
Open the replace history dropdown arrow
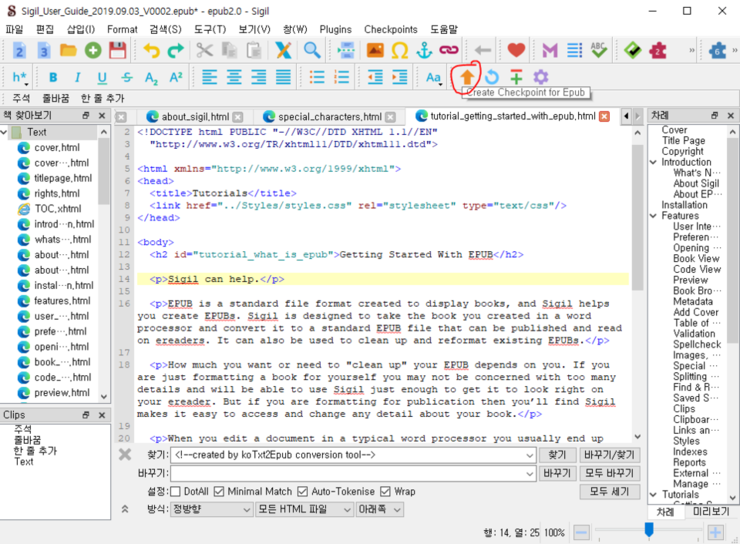coord(530,473)
